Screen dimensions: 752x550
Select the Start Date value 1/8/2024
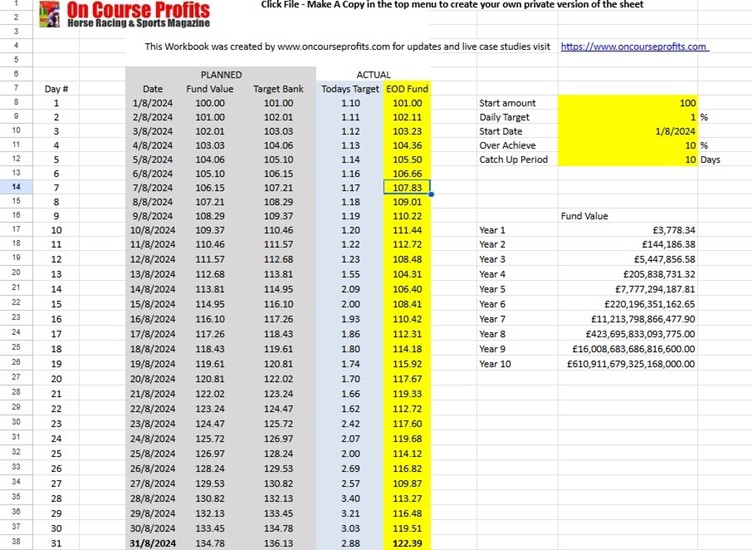tap(627, 131)
